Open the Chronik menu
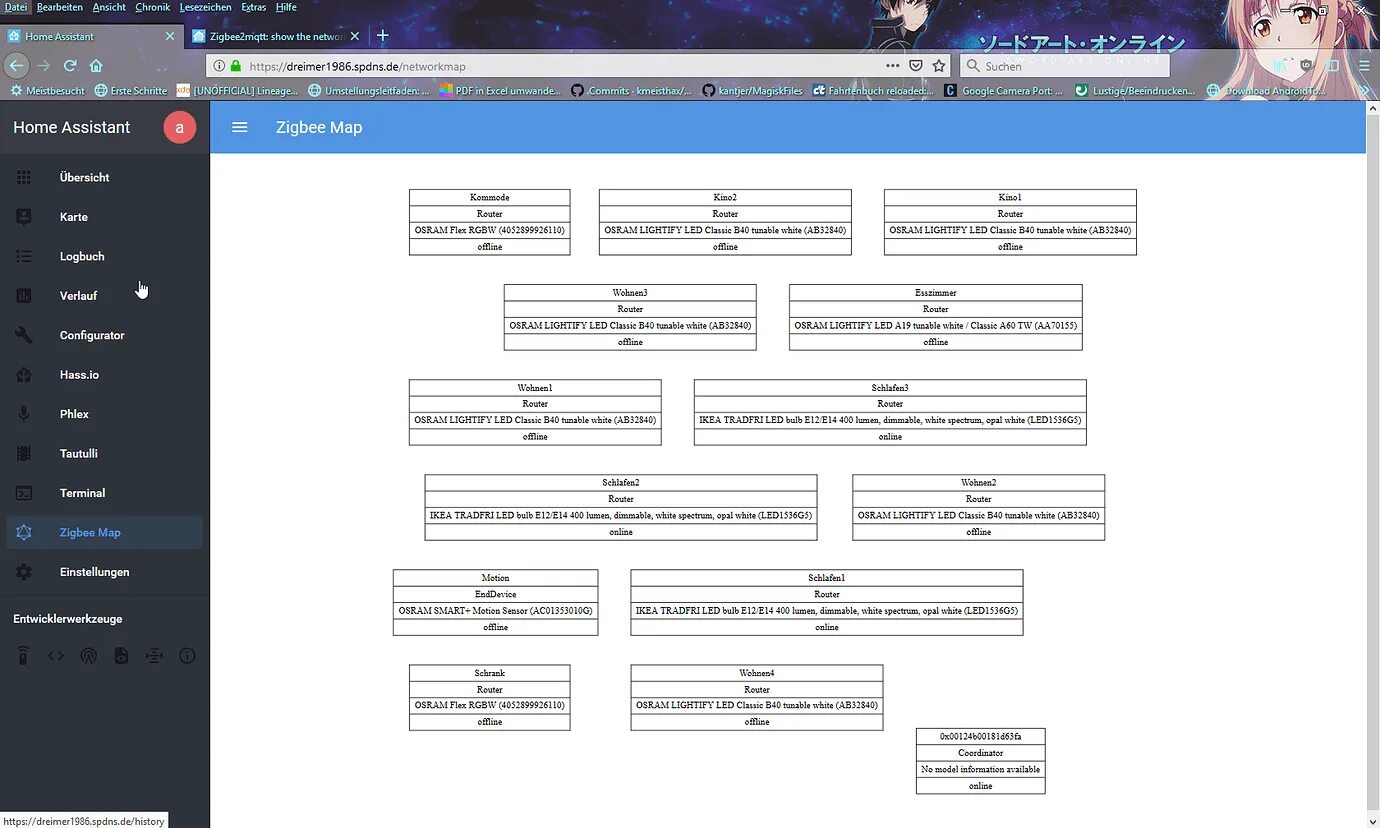The width and height of the screenshot is (1380, 828). tap(153, 7)
